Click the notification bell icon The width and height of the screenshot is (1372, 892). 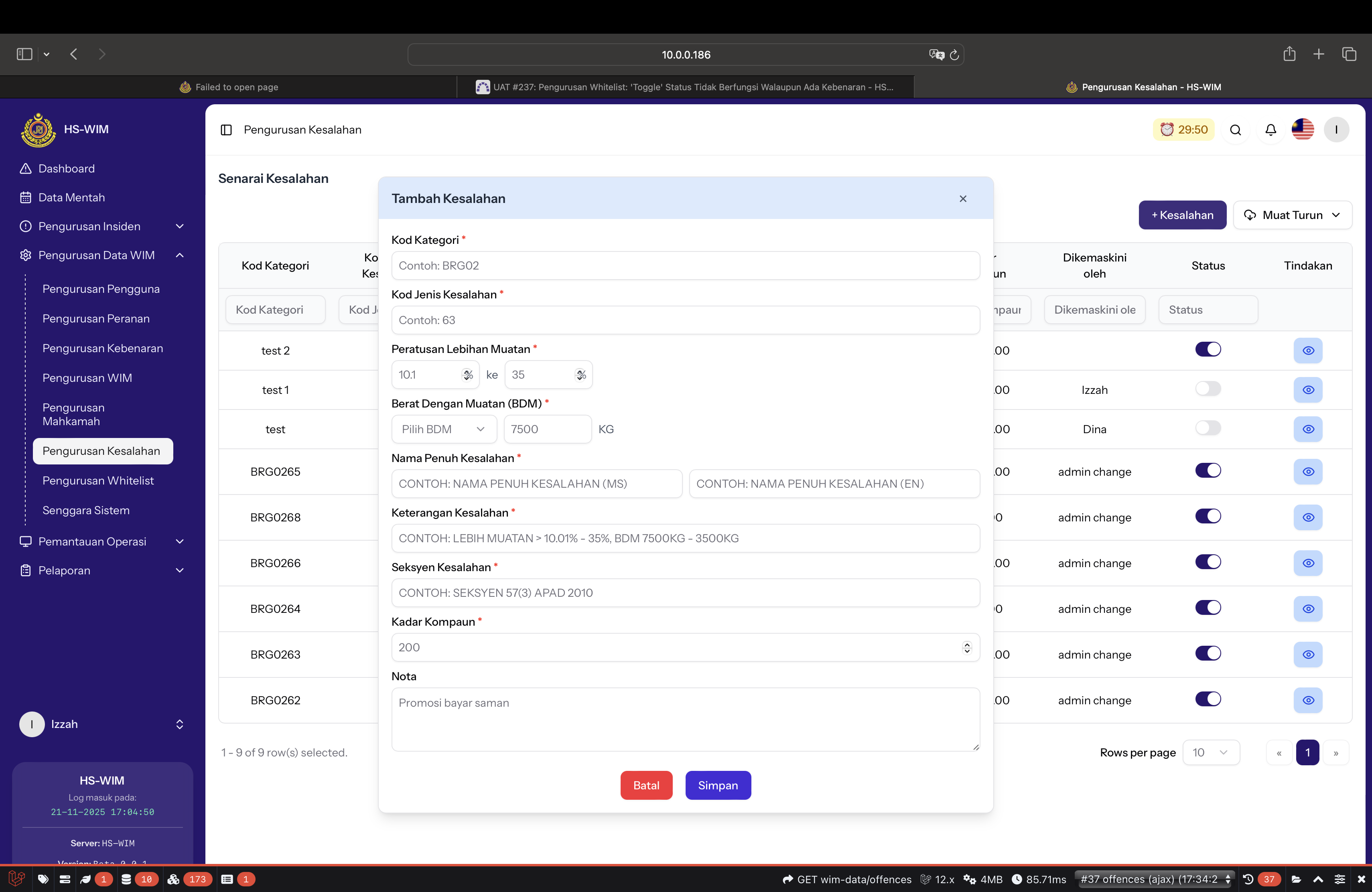coord(1271,130)
